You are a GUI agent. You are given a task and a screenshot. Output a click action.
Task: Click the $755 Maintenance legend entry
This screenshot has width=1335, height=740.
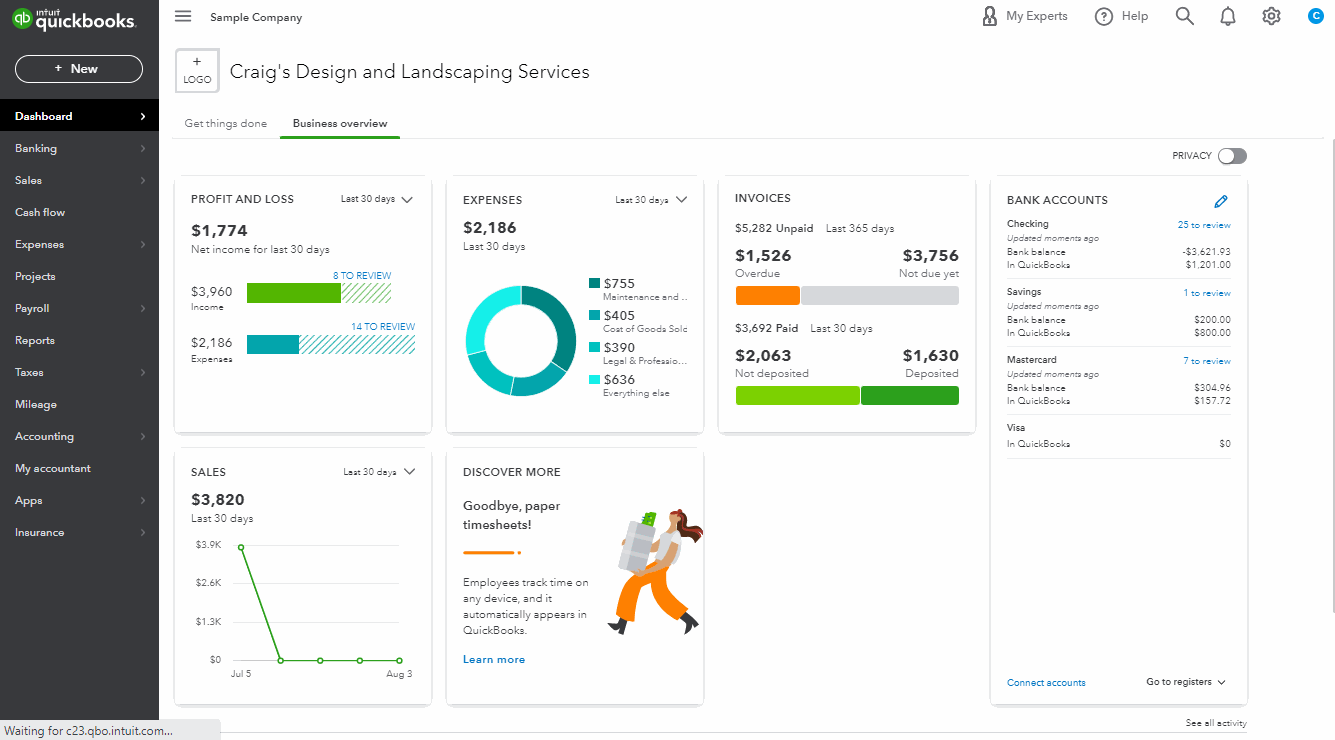(x=639, y=289)
